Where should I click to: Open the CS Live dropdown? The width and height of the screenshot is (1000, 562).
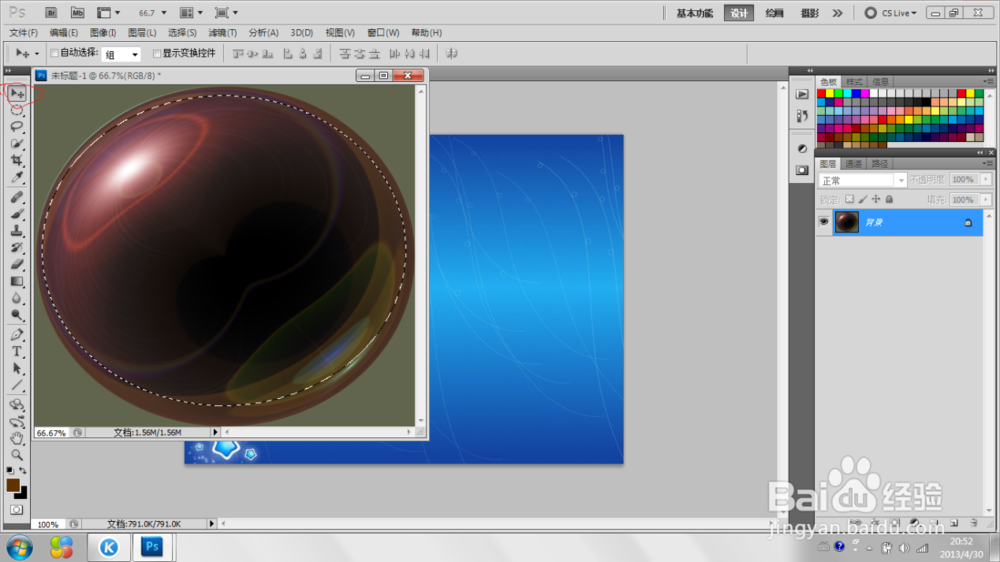(x=891, y=13)
